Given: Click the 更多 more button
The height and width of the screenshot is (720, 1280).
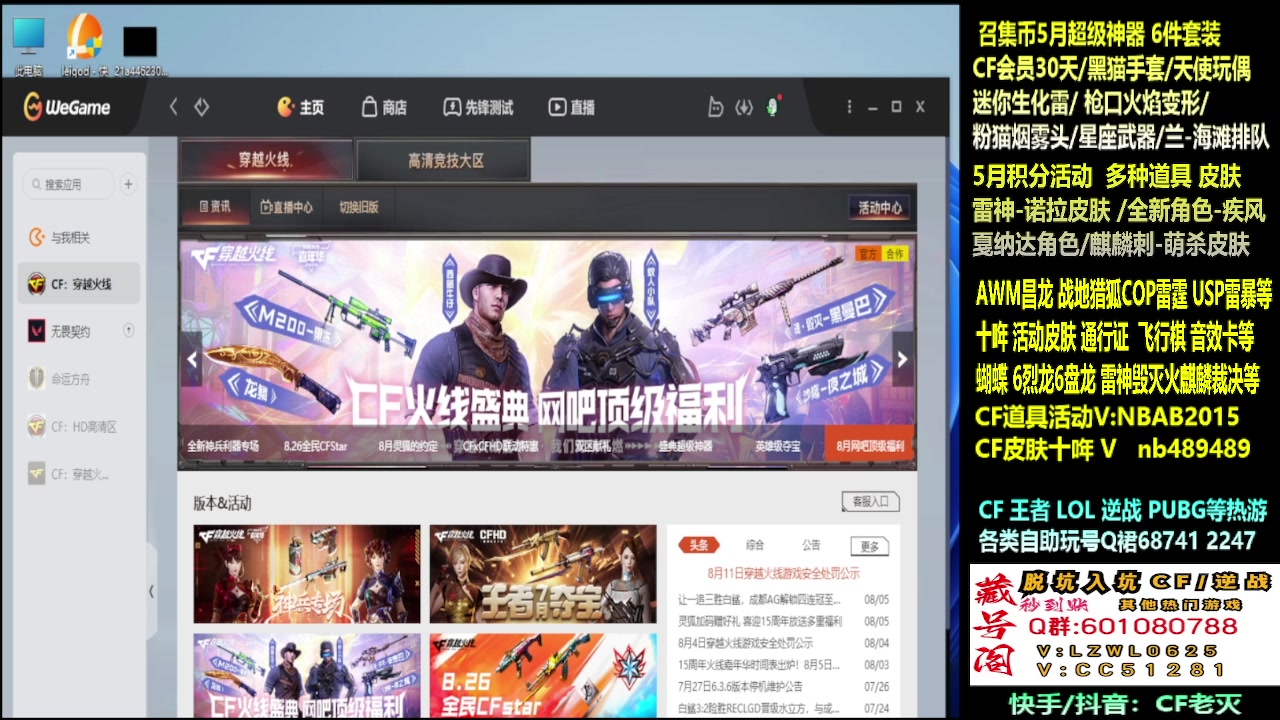Looking at the screenshot, I should (869, 546).
